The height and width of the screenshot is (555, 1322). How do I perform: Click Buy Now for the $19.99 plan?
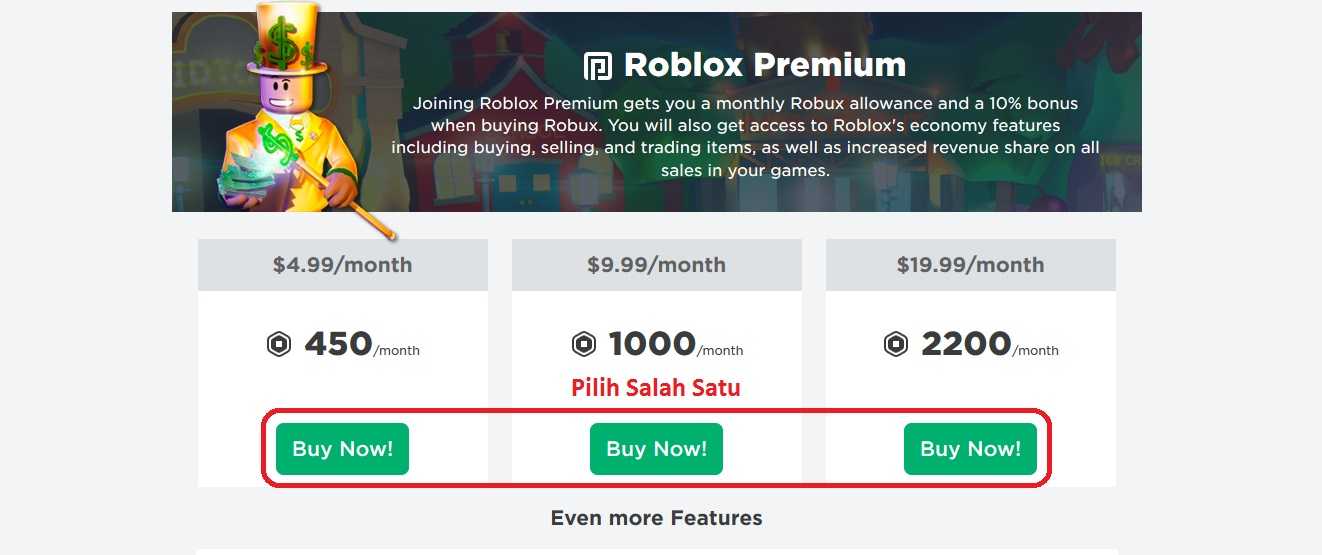click(x=970, y=449)
